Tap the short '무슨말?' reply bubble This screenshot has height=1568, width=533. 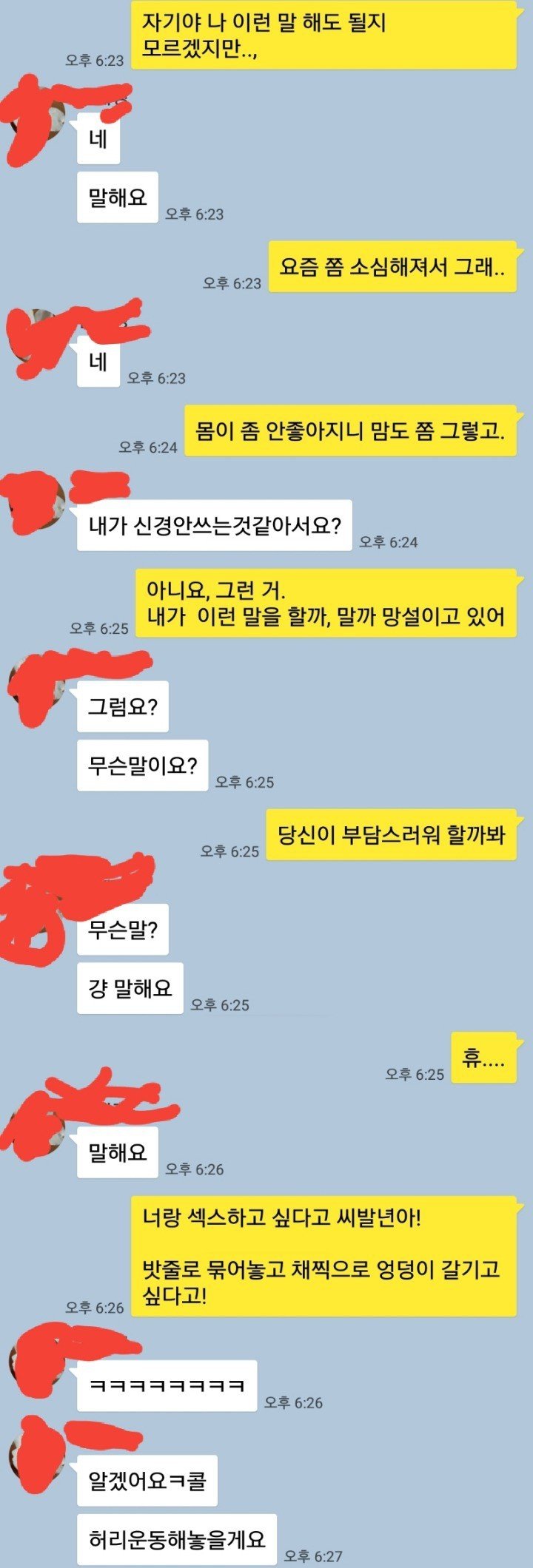(123, 930)
